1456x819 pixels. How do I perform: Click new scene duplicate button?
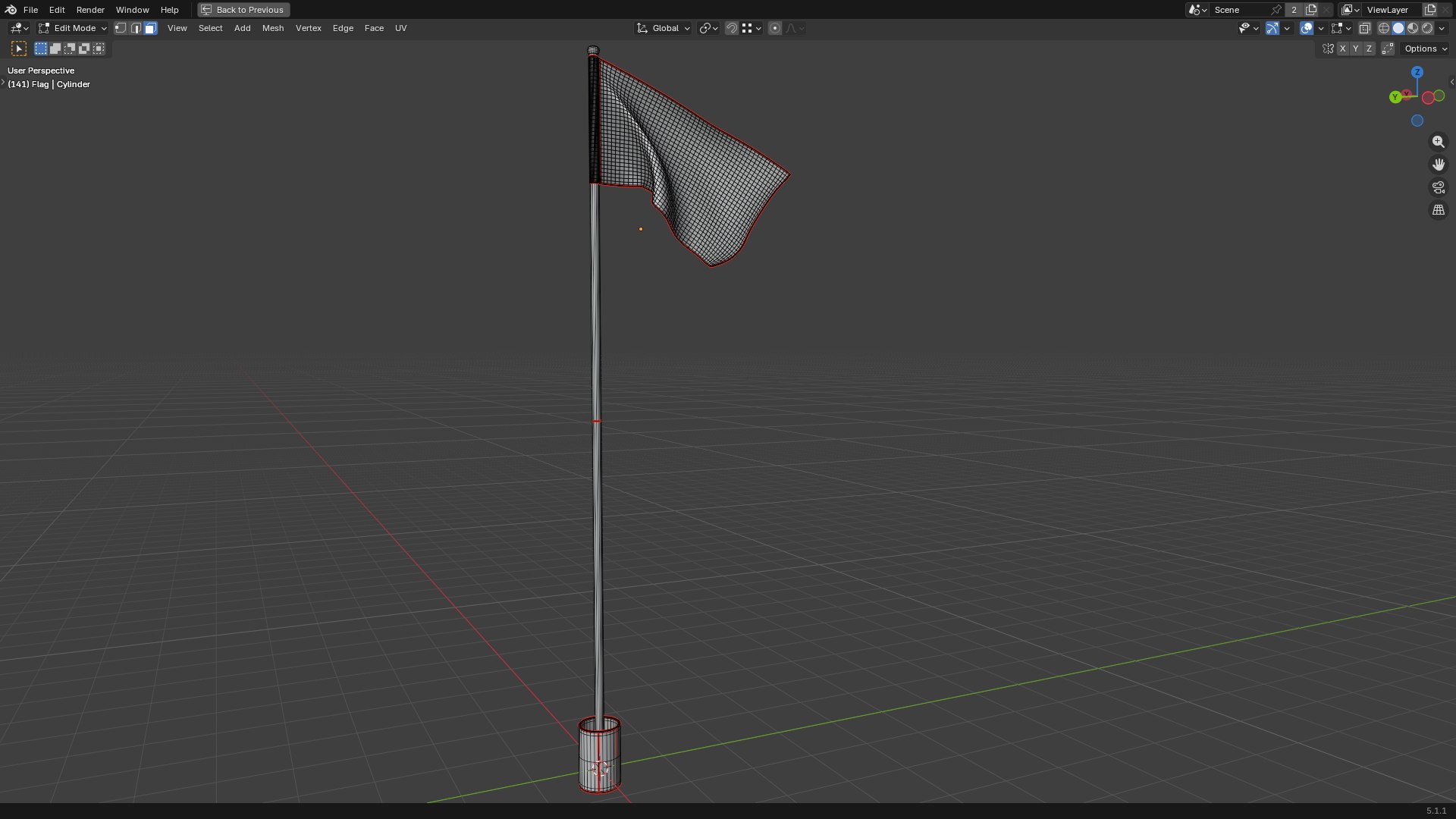click(x=1311, y=10)
